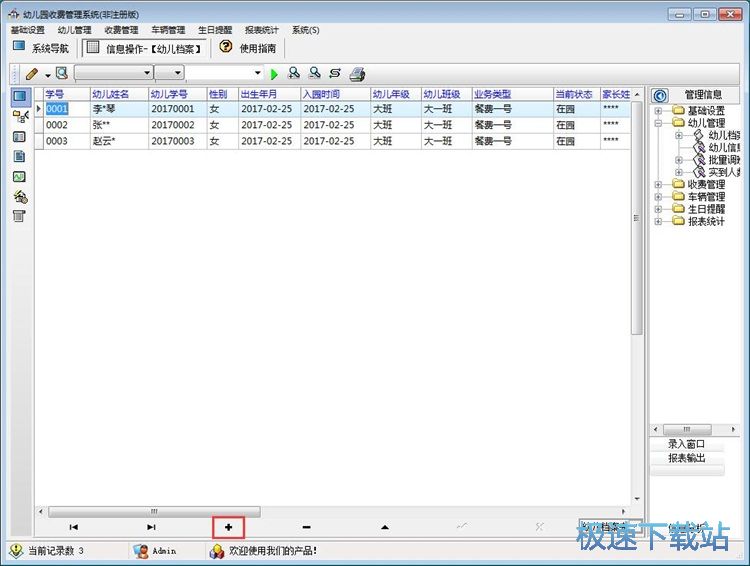Click the 报表输出 button

687,458
